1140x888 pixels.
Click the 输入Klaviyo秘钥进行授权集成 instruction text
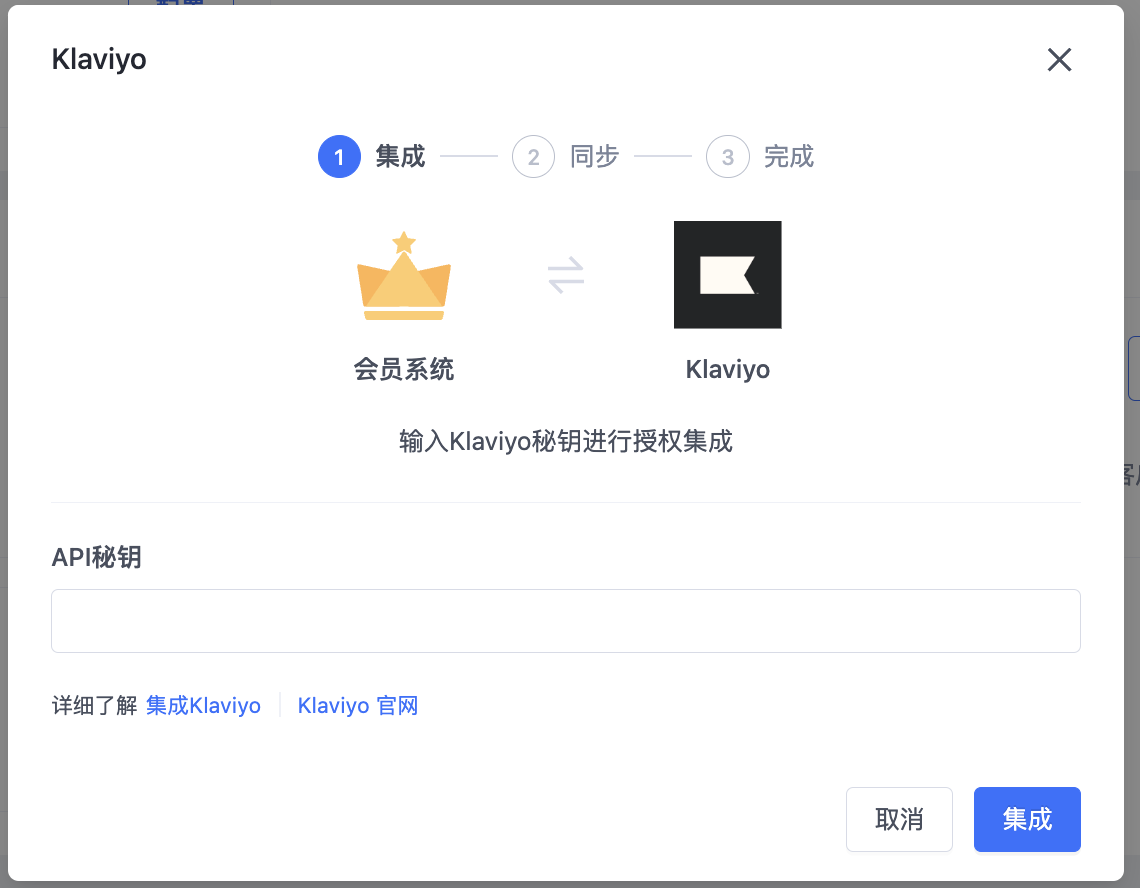click(x=565, y=441)
